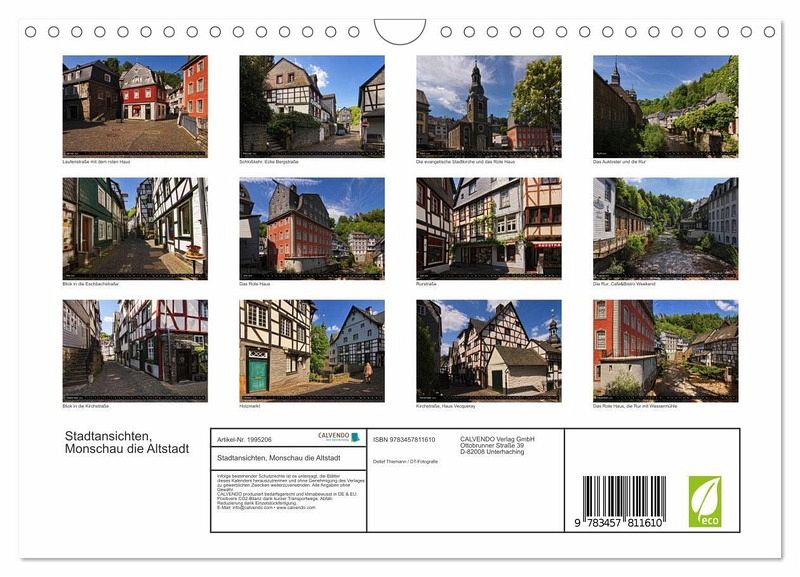800x577 pixels.
Task: Click the CALVENDO Verlag GmbH address
Action: coord(498,445)
